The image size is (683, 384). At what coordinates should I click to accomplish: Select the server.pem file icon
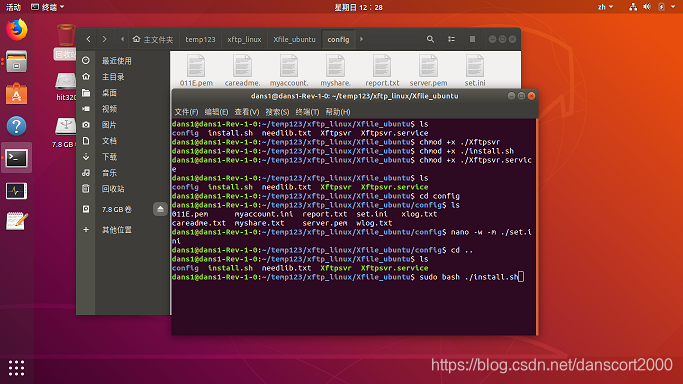(x=428, y=71)
